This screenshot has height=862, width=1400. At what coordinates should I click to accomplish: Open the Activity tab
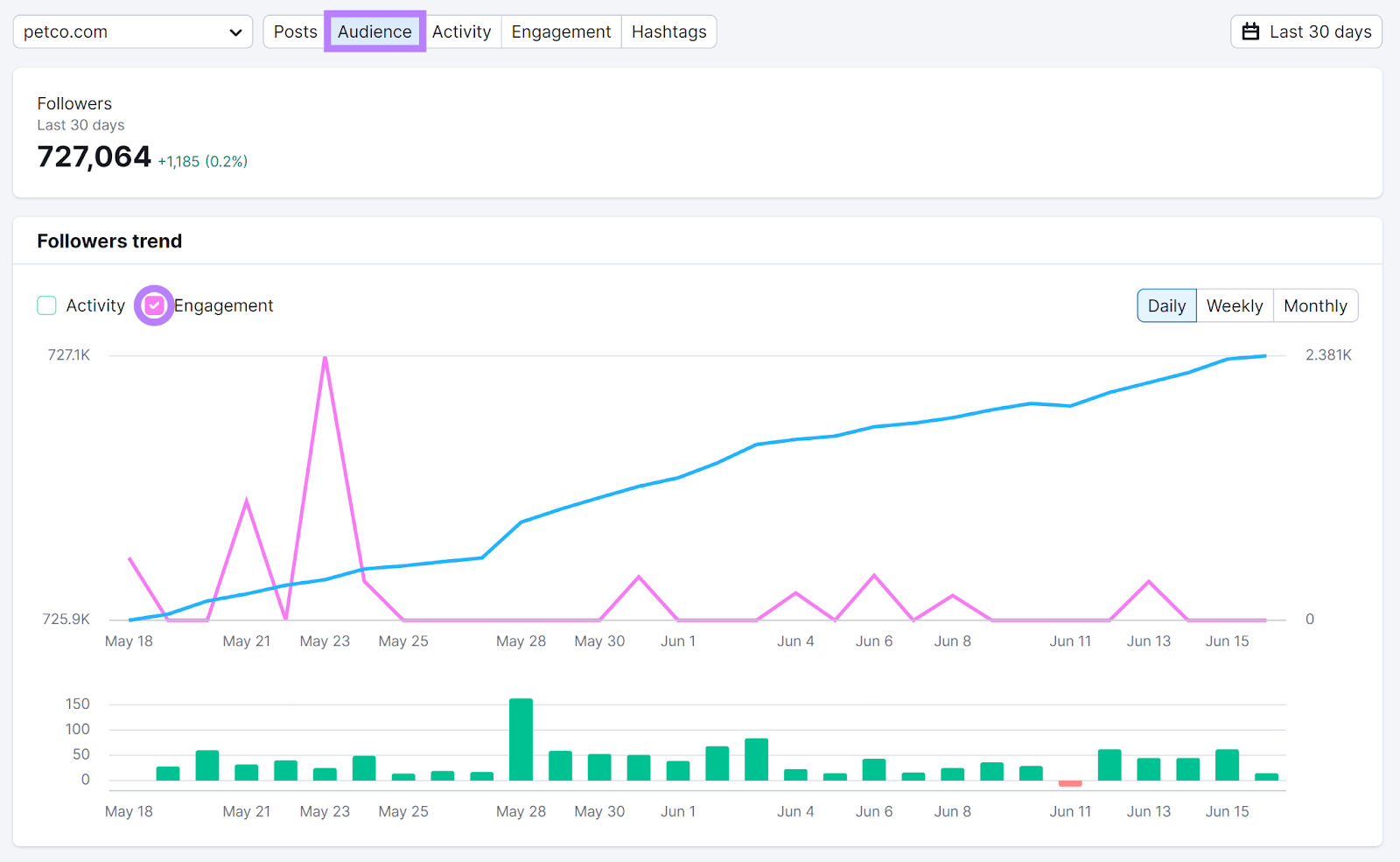462,32
